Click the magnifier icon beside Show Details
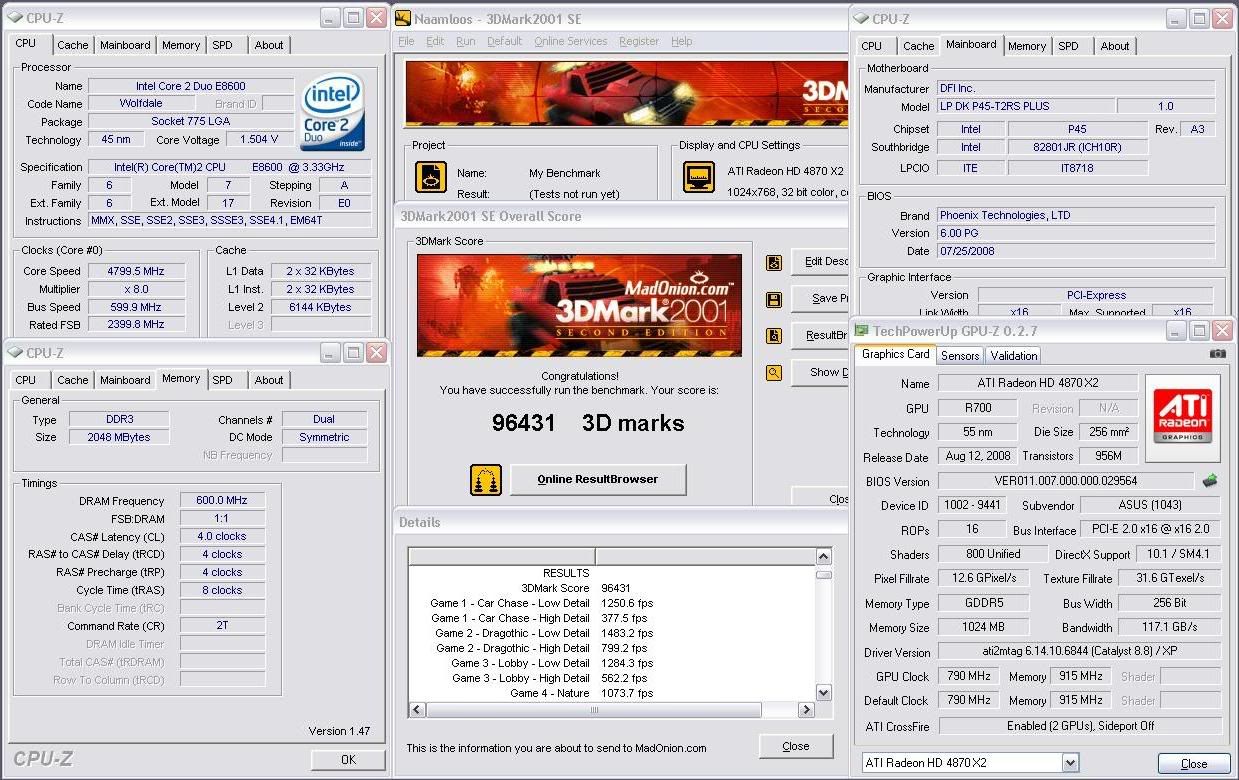The height and width of the screenshot is (780, 1239). click(773, 373)
